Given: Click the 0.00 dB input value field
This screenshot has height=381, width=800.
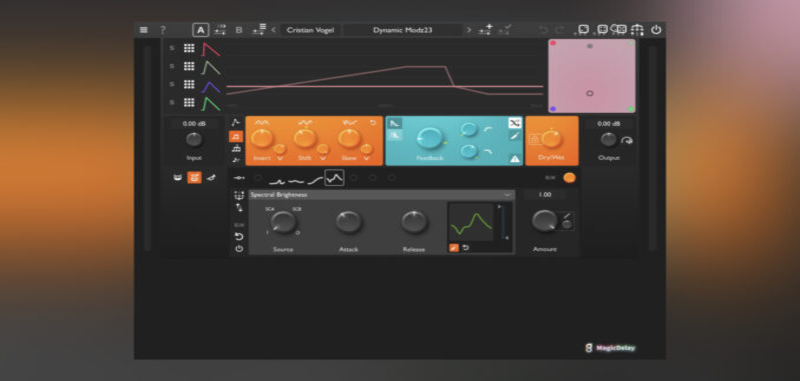Looking at the screenshot, I should (194, 123).
